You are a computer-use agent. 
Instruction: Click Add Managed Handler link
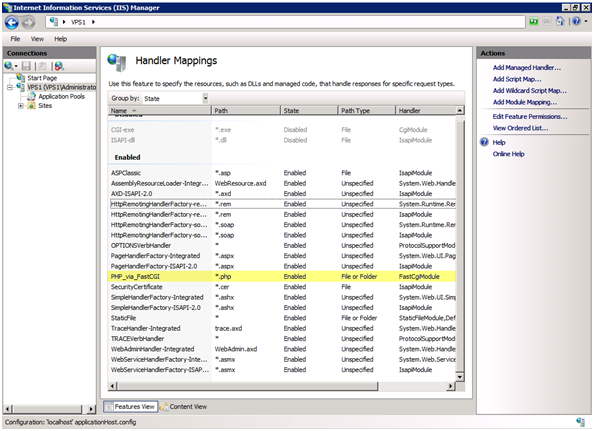tap(527, 68)
